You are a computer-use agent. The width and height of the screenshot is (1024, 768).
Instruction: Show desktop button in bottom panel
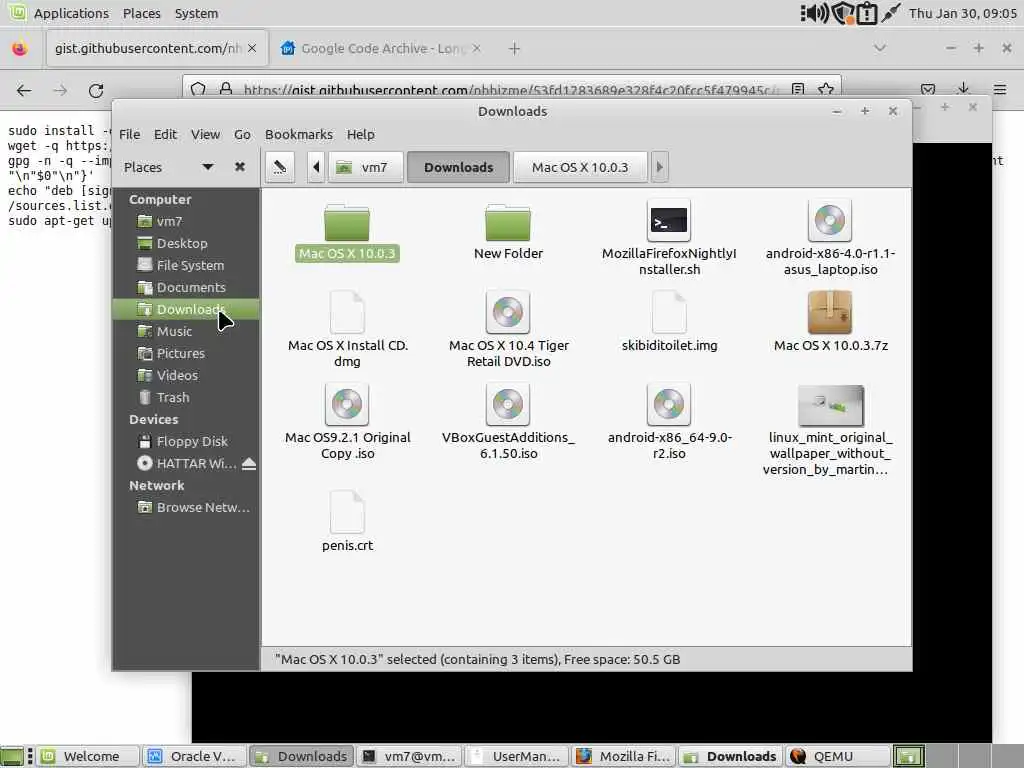[11, 756]
